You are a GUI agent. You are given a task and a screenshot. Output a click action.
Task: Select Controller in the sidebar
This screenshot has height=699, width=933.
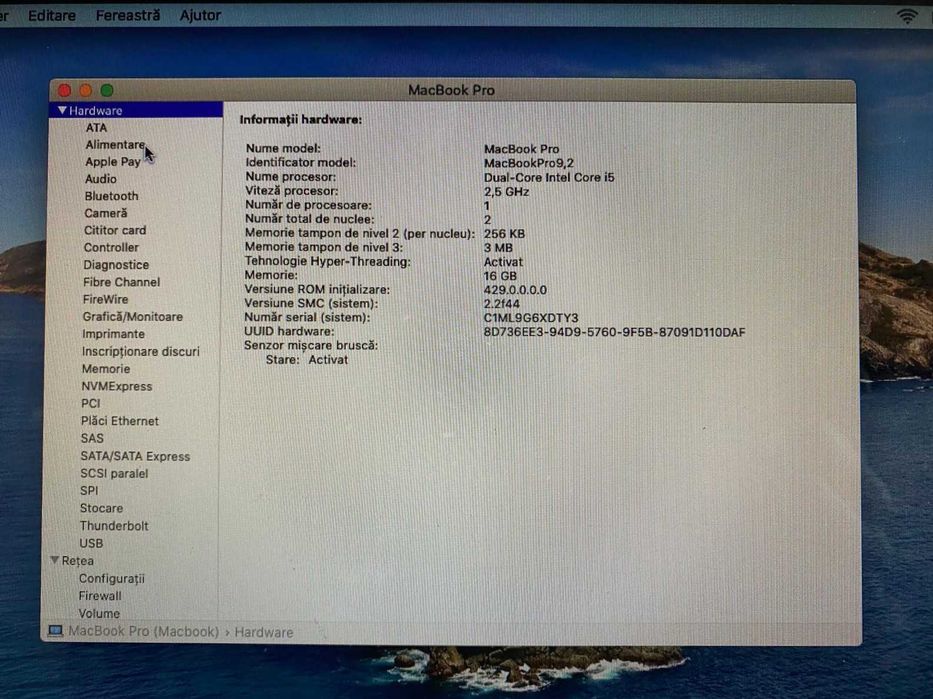(x=111, y=247)
